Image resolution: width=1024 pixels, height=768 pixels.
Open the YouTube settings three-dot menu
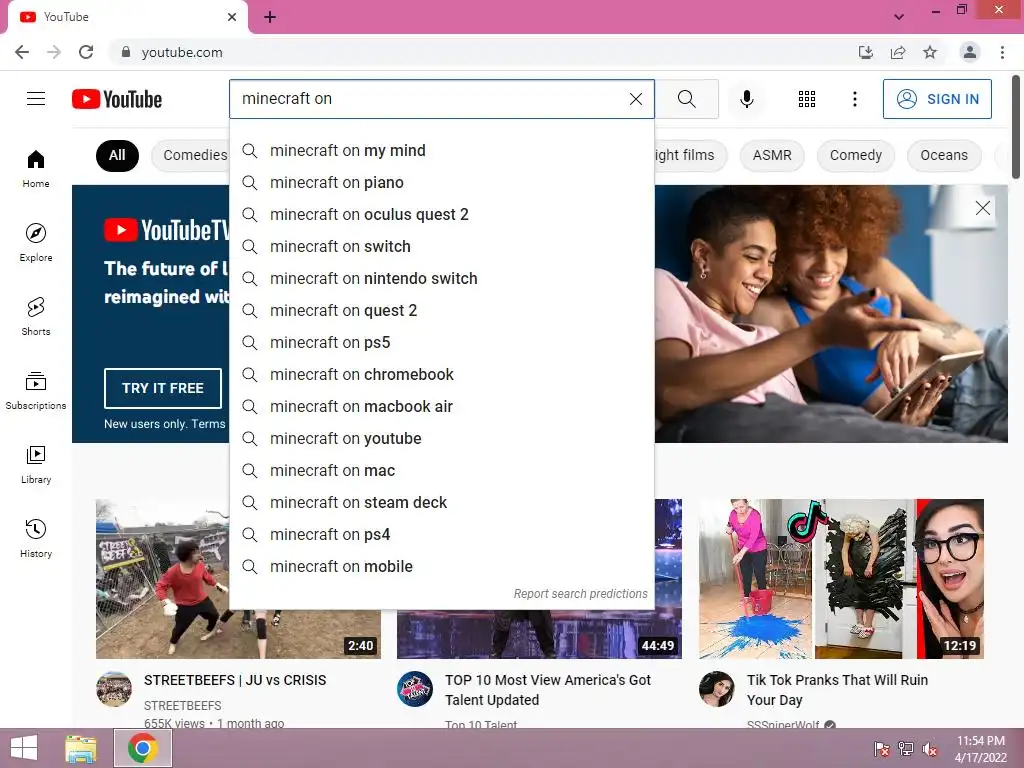point(854,99)
